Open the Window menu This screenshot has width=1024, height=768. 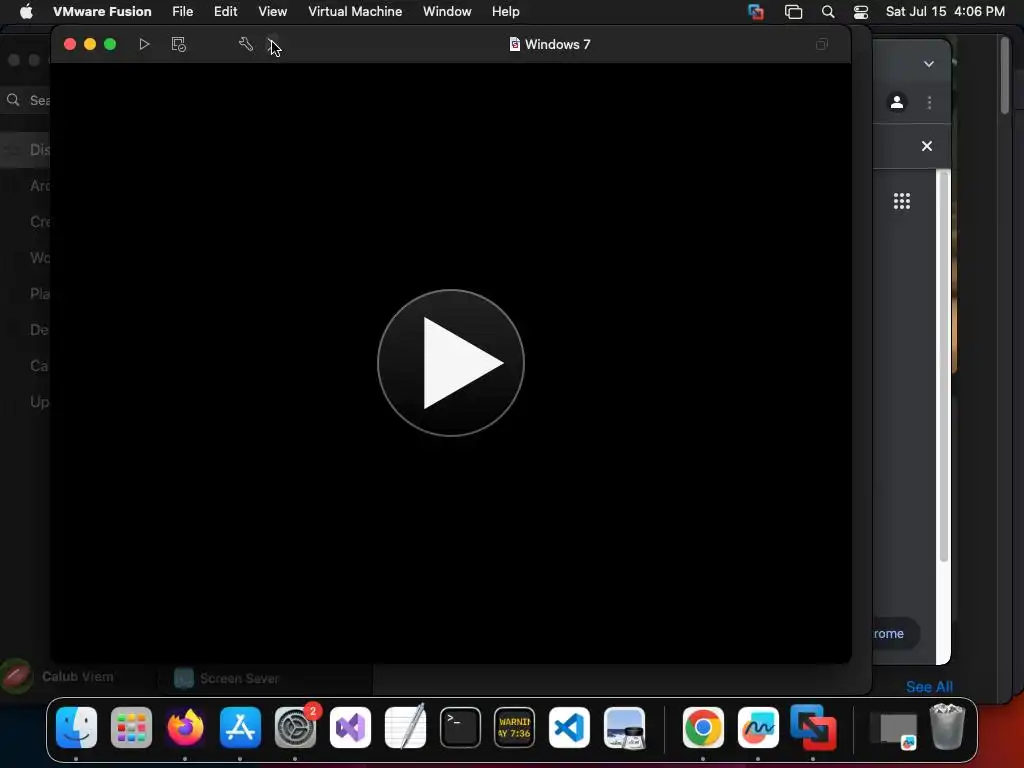click(x=447, y=11)
